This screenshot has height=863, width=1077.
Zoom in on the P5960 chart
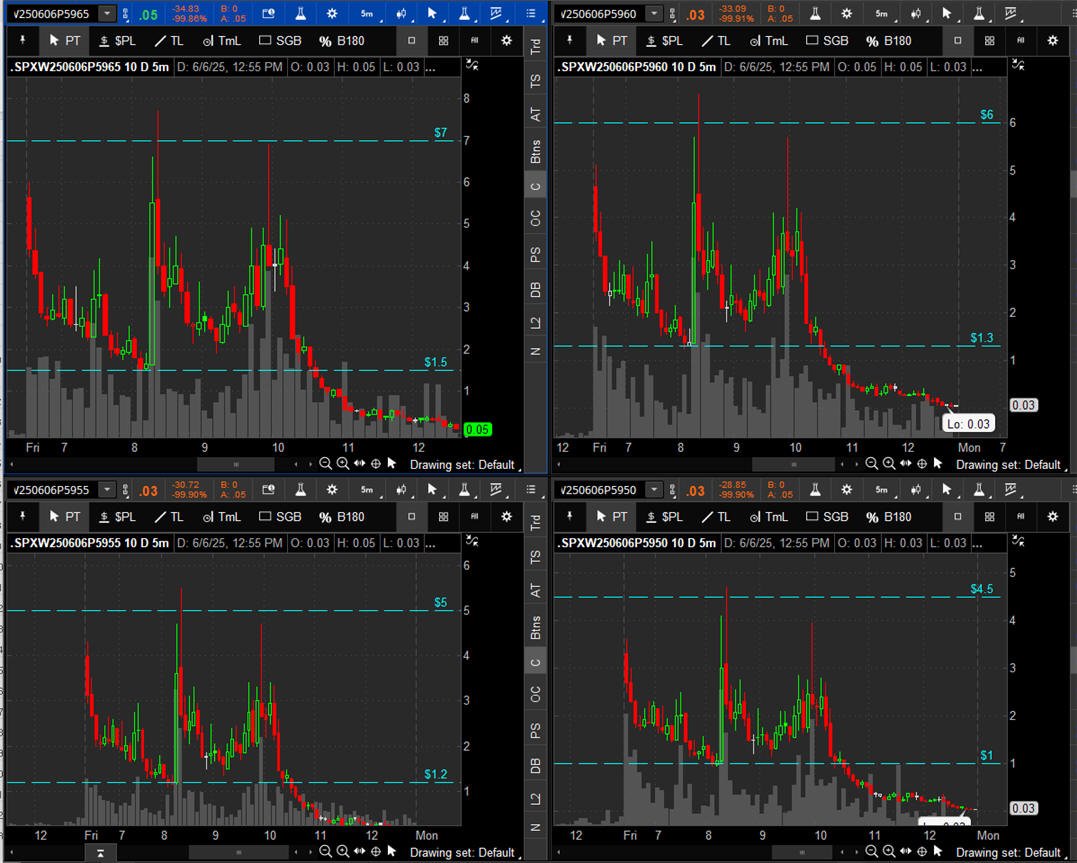[889, 464]
